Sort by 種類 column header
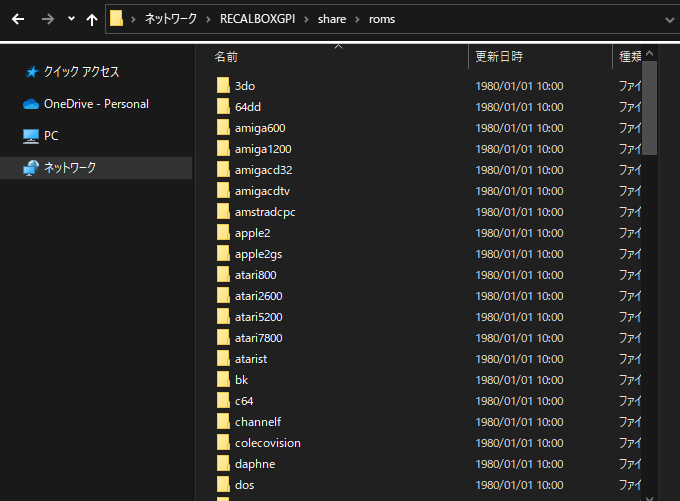Screen dimensions: 680x501 pyautogui.click(x=630, y=56)
